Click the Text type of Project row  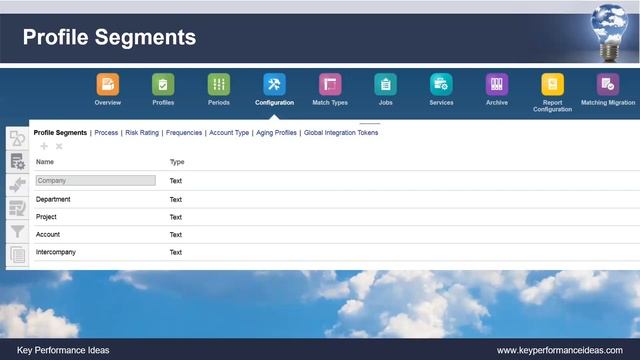tap(176, 217)
